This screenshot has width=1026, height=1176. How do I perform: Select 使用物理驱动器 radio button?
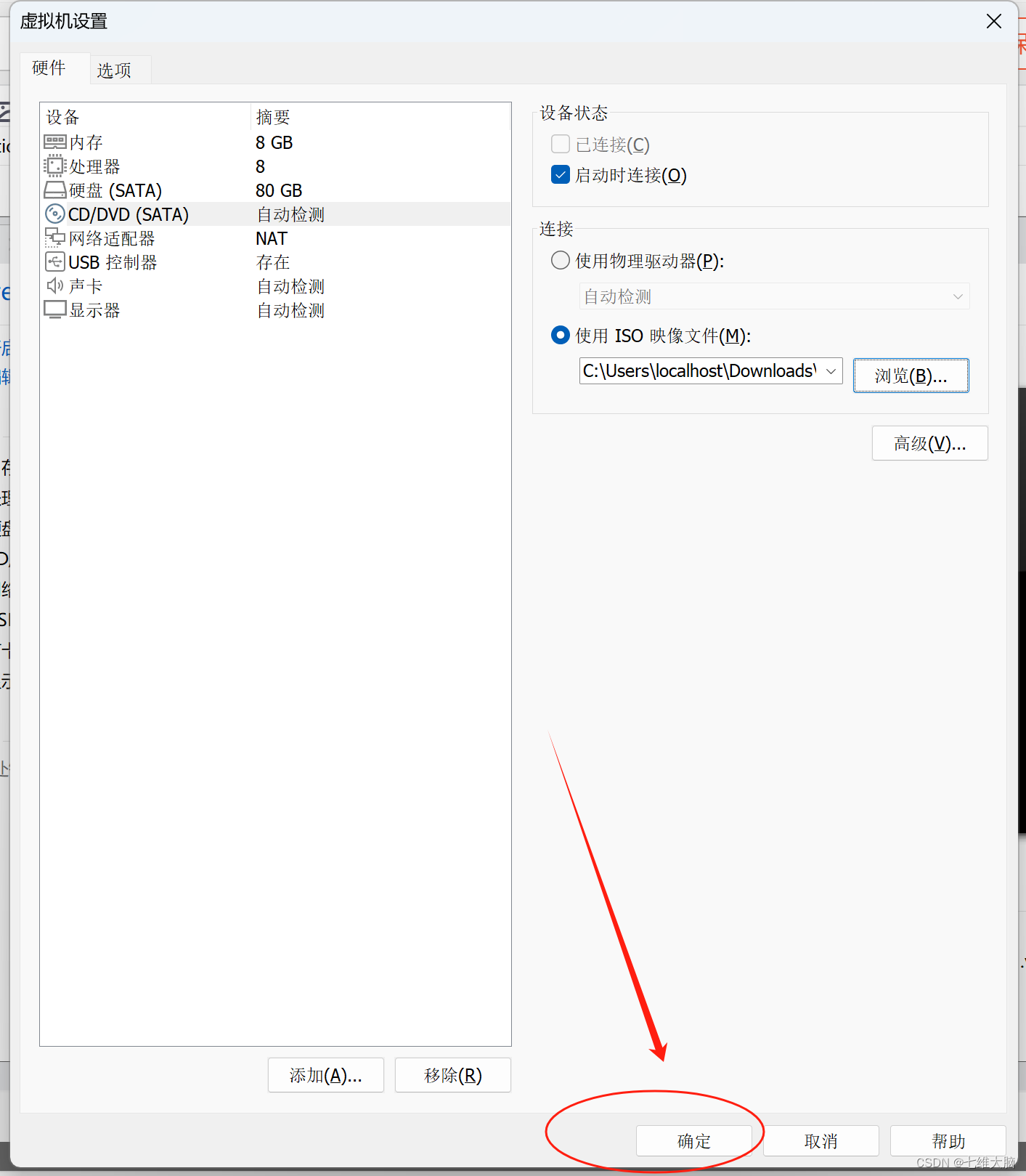tap(561, 261)
